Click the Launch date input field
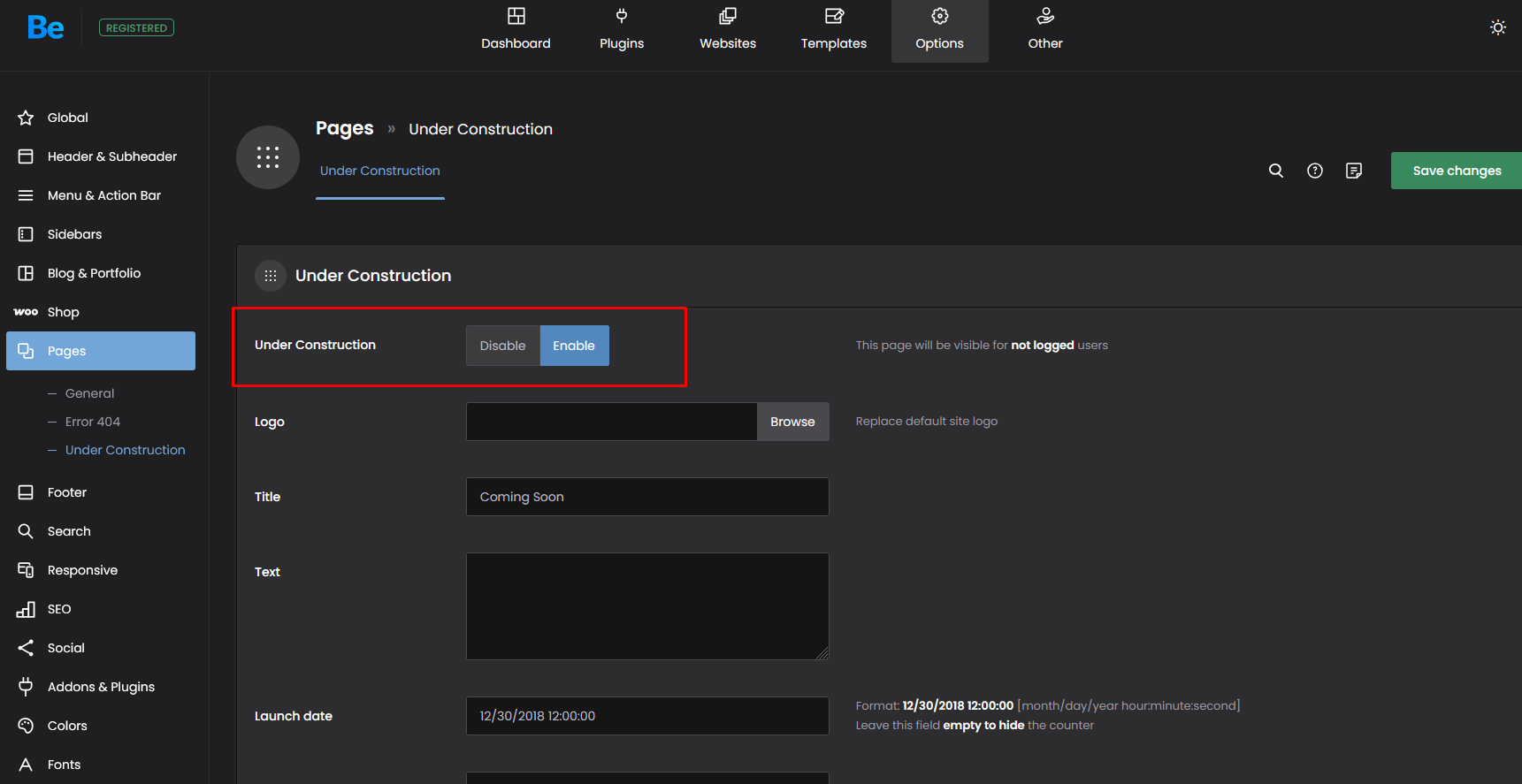Image resolution: width=1522 pixels, height=784 pixels. [646, 716]
